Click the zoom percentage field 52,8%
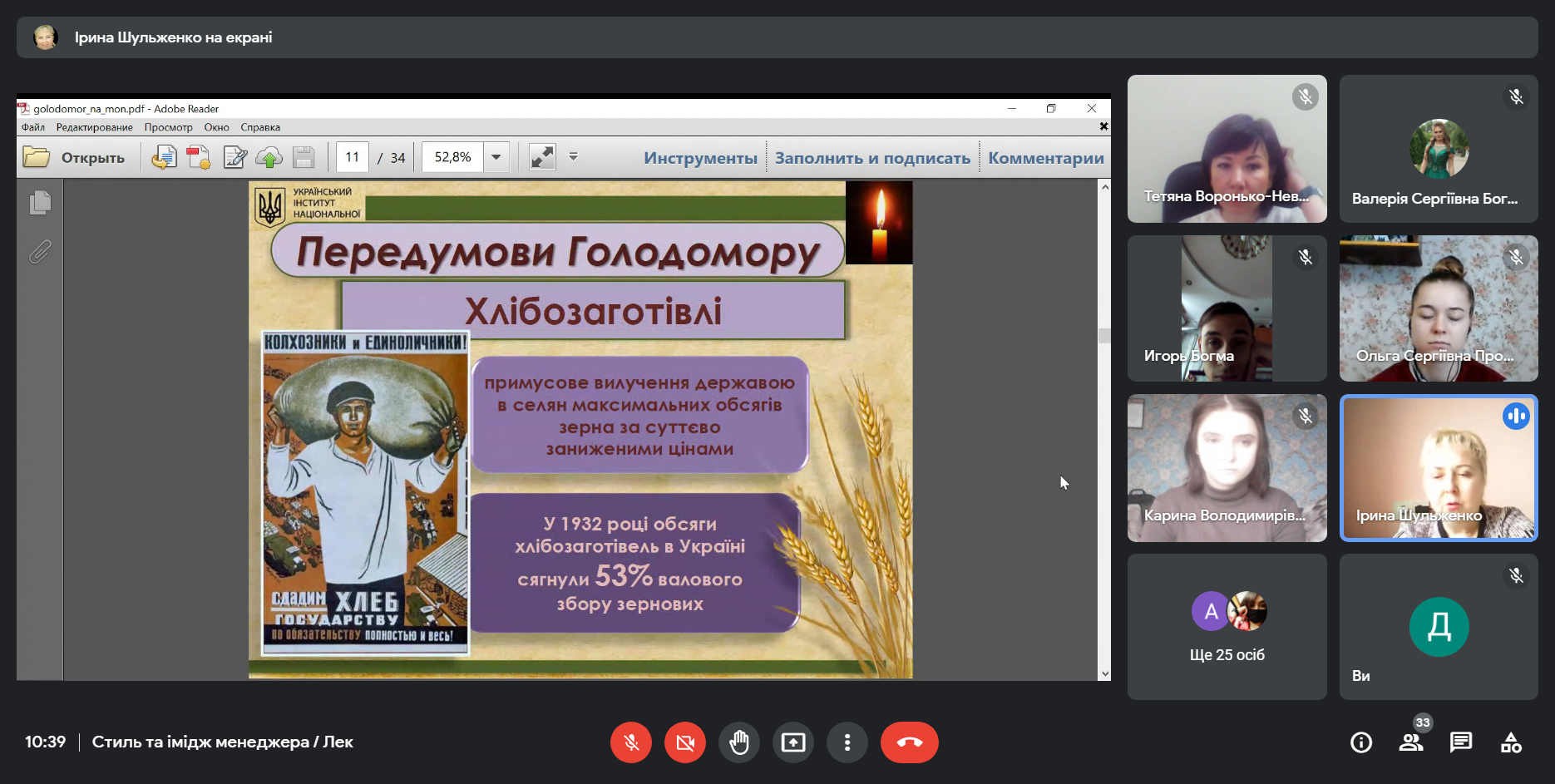Screen dimensions: 1555x784 [452, 157]
